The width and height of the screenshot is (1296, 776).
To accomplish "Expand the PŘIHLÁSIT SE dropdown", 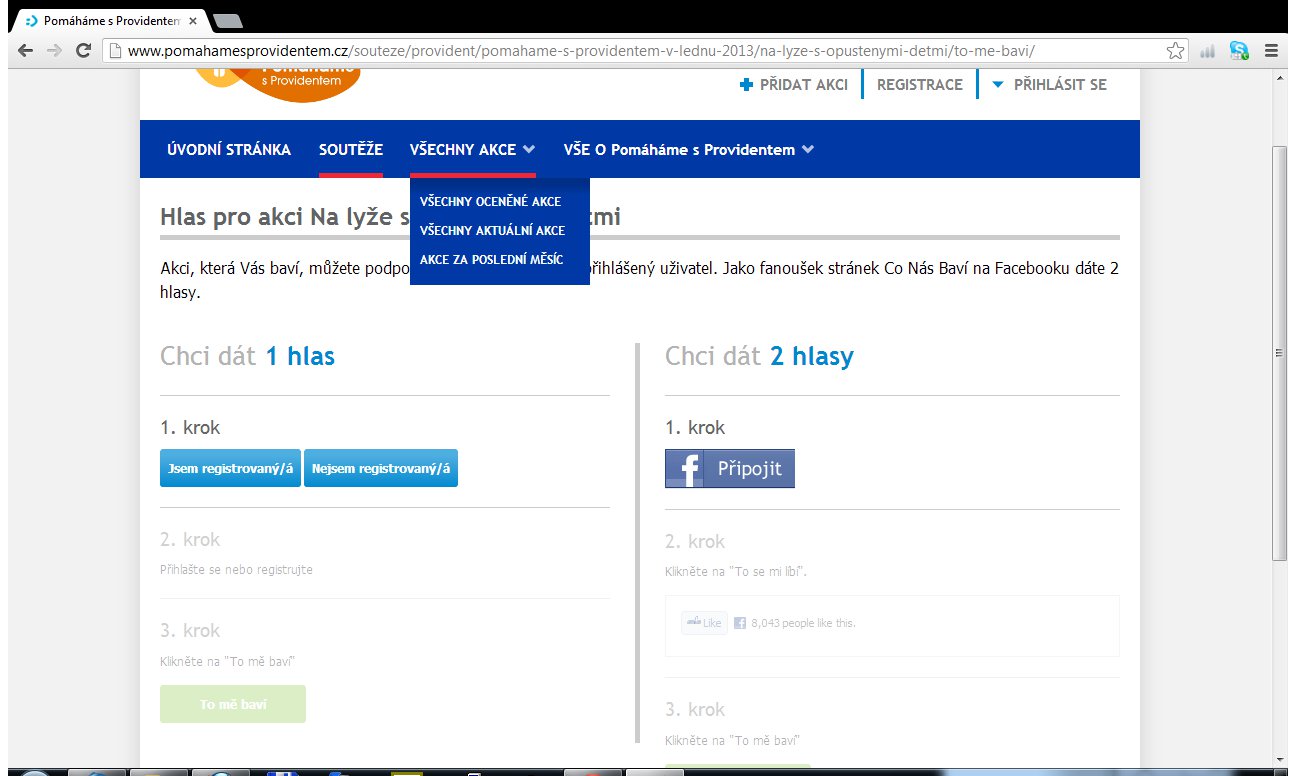I will coord(1050,85).
